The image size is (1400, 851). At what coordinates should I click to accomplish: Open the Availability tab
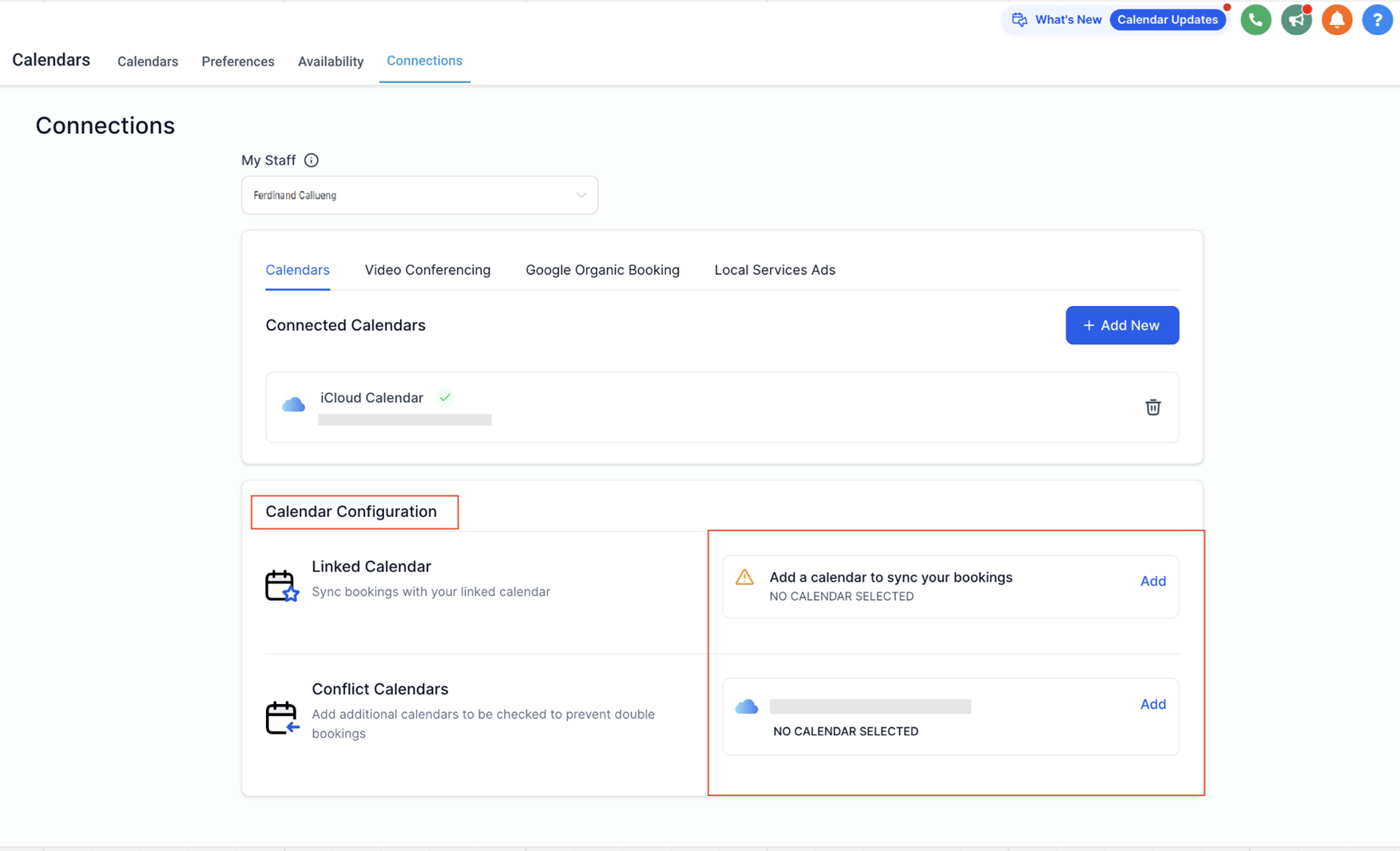point(331,62)
